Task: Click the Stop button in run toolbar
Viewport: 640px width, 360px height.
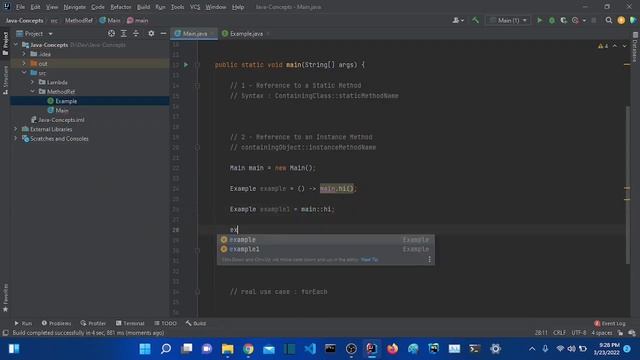Action: click(x=594, y=20)
